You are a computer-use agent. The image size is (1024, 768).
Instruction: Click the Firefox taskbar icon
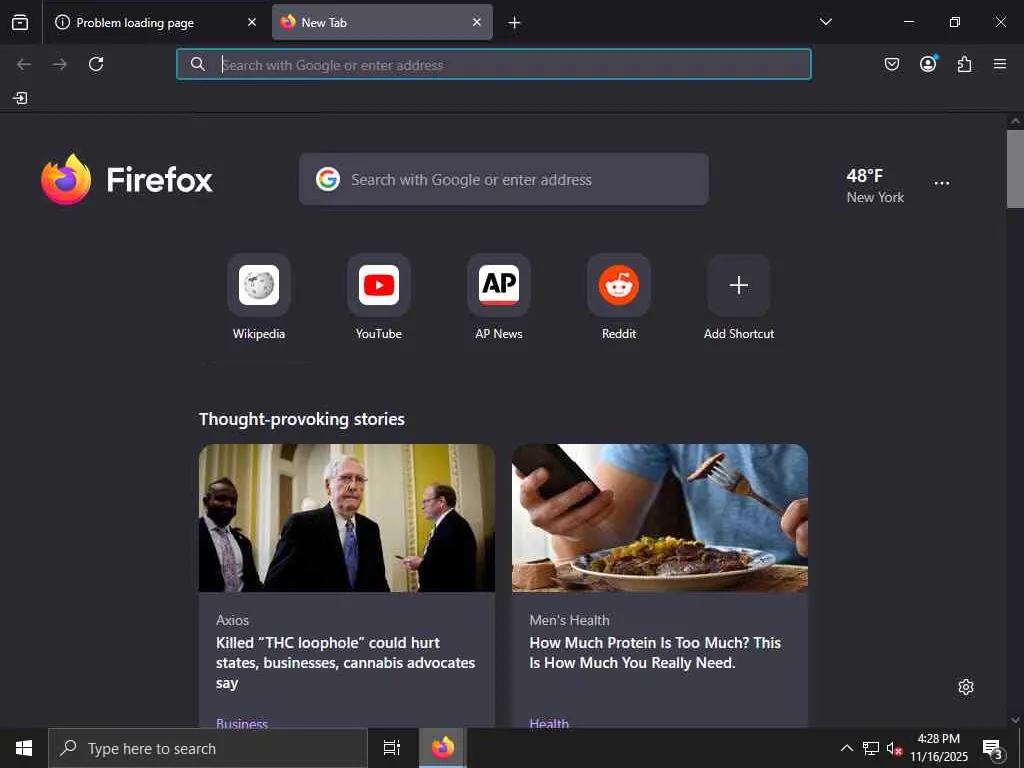(x=443, y=748)
